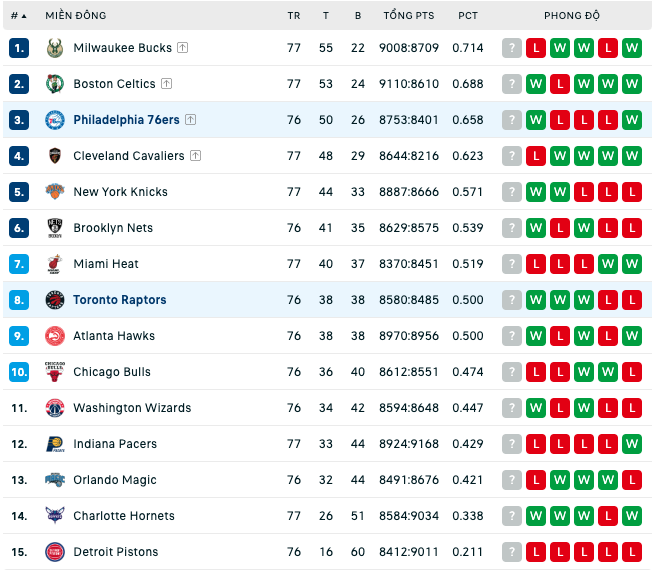Click Milwaukee Bucks' first red L form badge
The height and width of the screenshot is (573, 655).
click(x=536, y=48)
